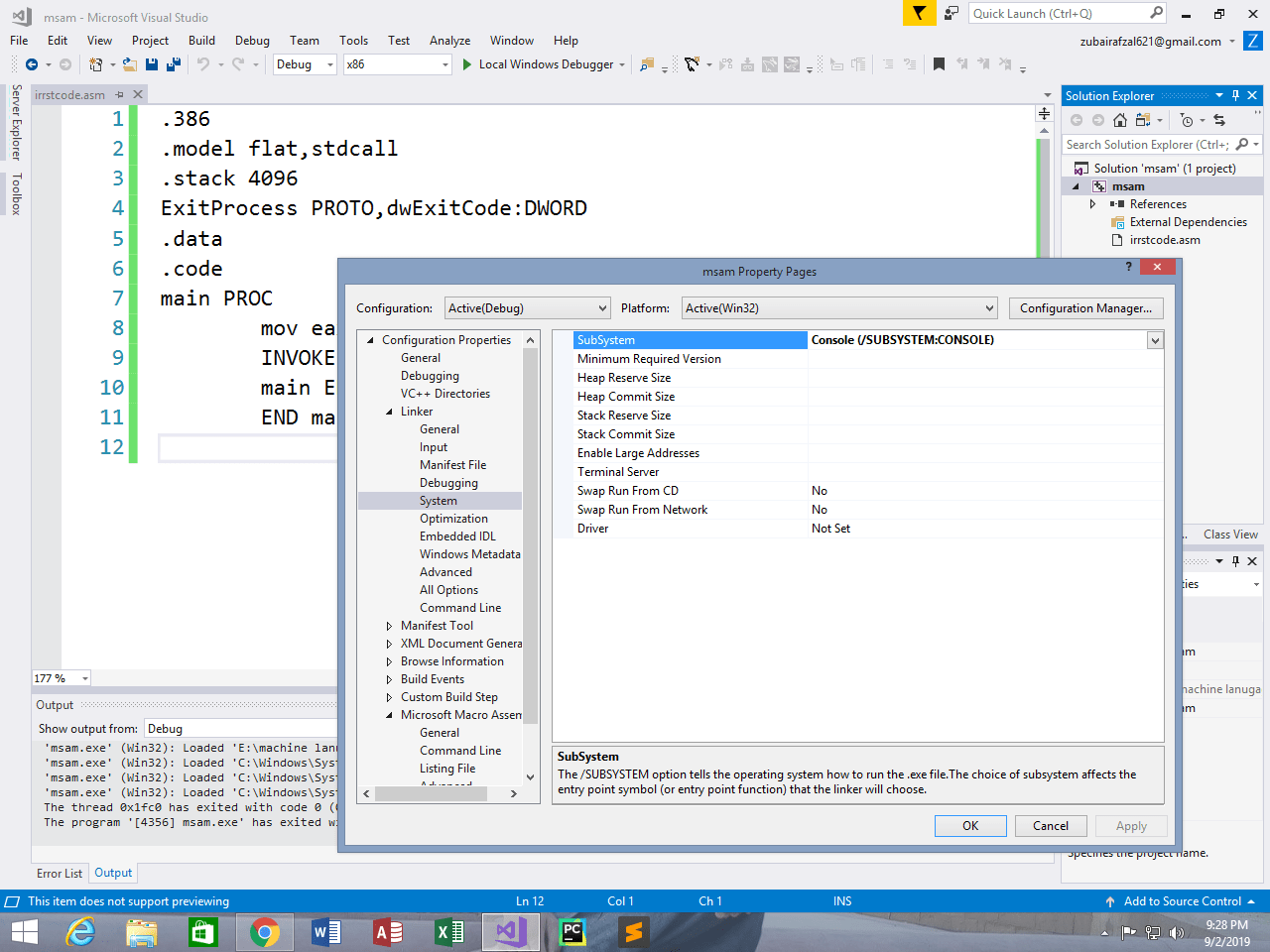Image resolution: width=1270 pixels, height=952 pixels.
Task: Click the bookmark toggle toolbar icon
Action: pyautogui.click(x=939, y=64)
